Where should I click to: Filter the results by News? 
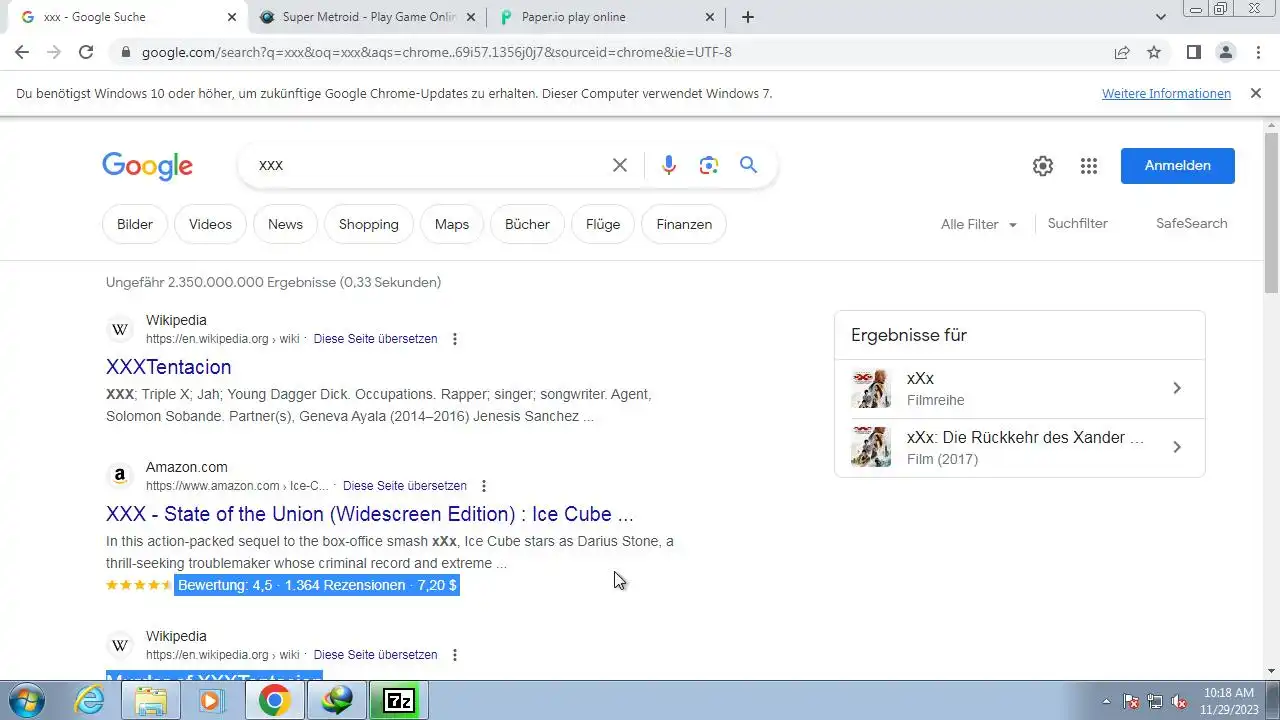tap(285, 224)
